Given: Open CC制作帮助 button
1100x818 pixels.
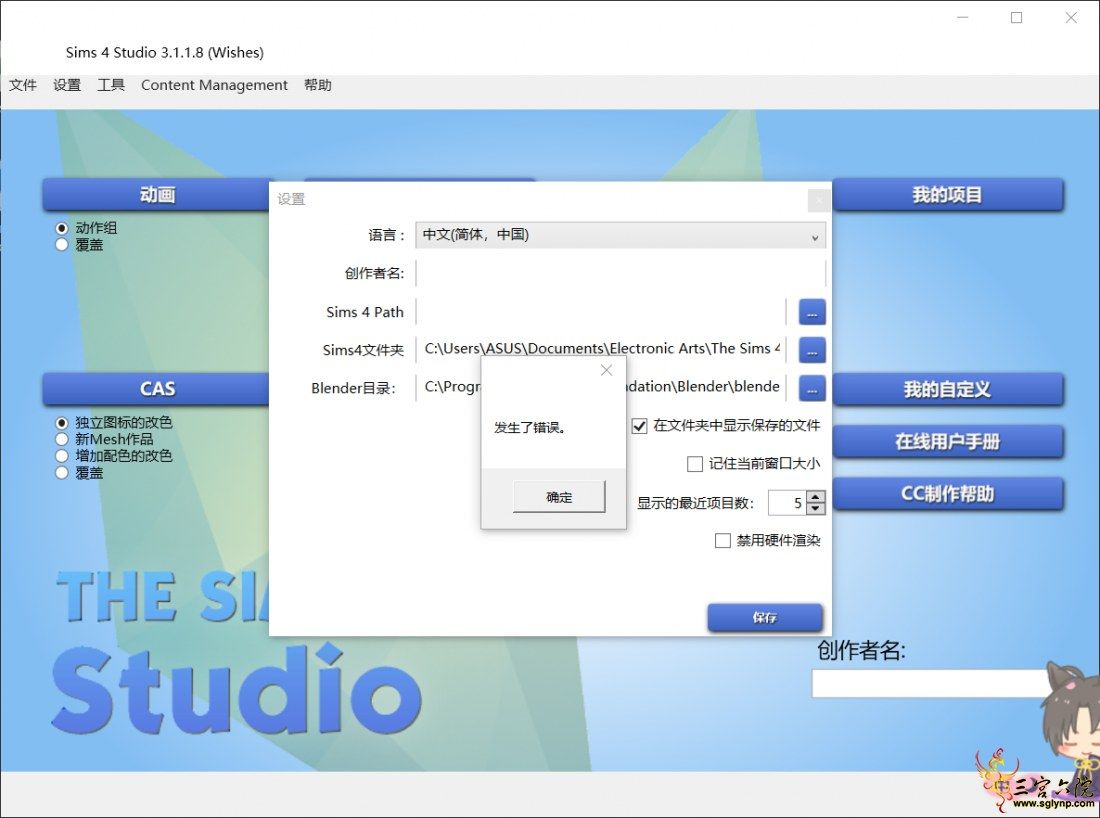Looking at the screenshot, I should click(x=948, y=494).
